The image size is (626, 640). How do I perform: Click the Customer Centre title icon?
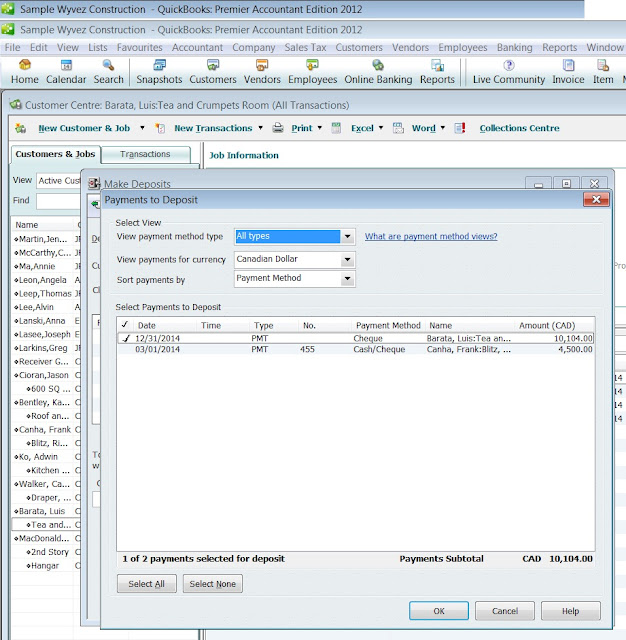[16, 105]
